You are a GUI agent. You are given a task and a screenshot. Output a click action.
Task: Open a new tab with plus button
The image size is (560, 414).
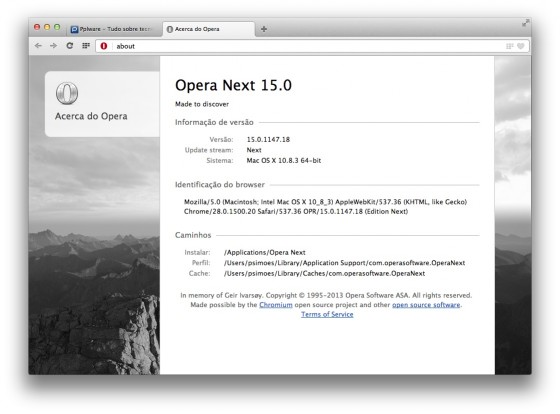point(264,29)
